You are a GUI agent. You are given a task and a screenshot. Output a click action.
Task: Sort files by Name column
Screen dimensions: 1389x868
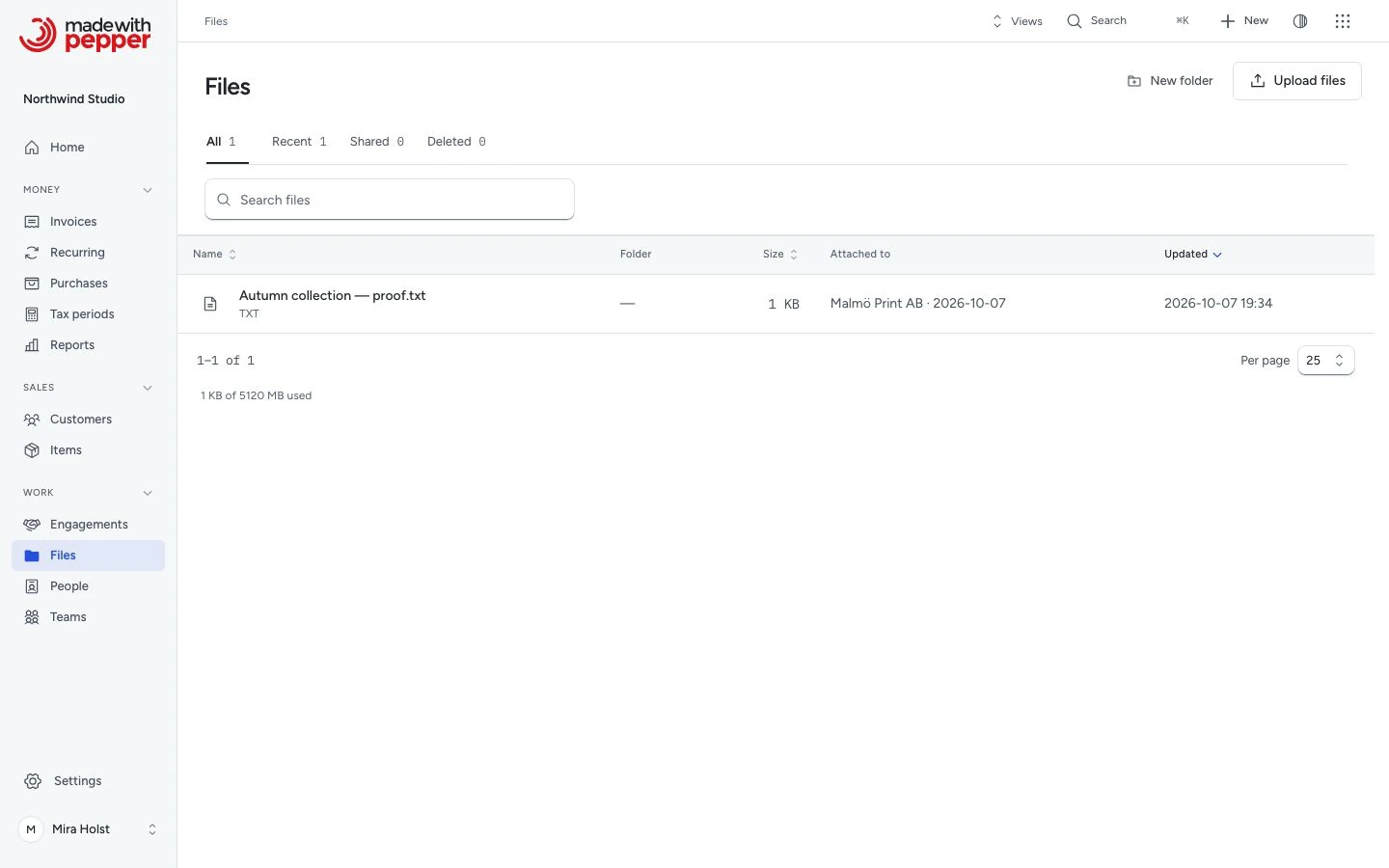(x=214, y=255)
